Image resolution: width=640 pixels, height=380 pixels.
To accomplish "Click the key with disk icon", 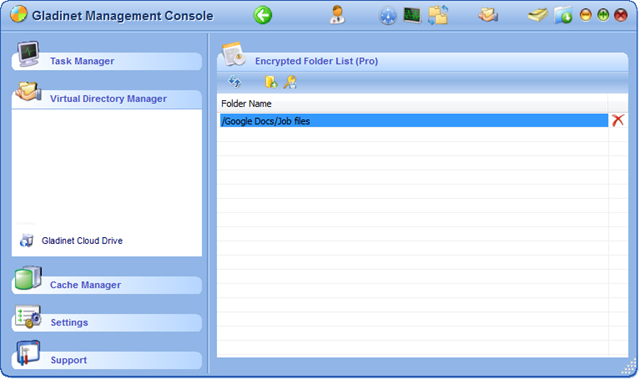I will coord(290,82).
